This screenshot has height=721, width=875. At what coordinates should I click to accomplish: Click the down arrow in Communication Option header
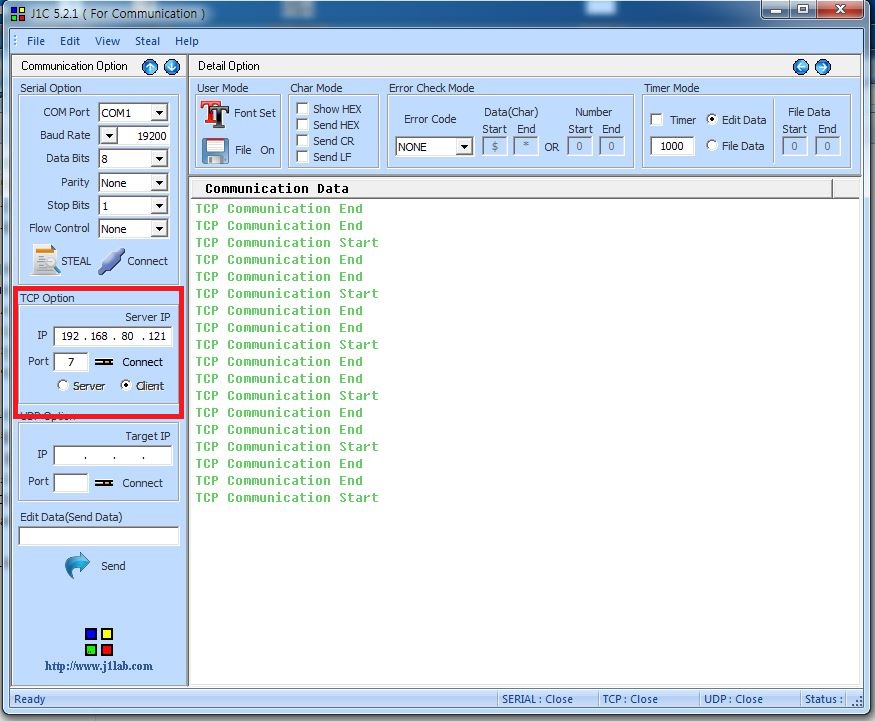pyautogui.click(x=172, y=67)
